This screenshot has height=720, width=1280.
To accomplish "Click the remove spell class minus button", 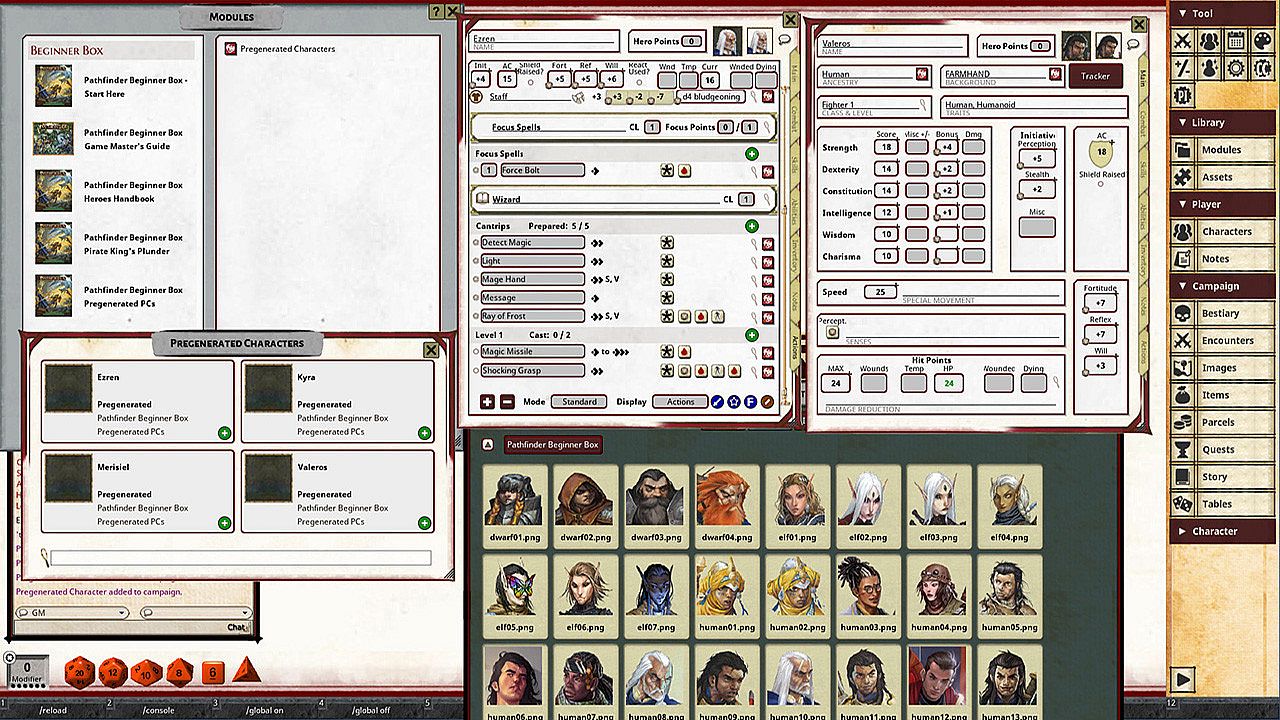I will coord(507,402).
